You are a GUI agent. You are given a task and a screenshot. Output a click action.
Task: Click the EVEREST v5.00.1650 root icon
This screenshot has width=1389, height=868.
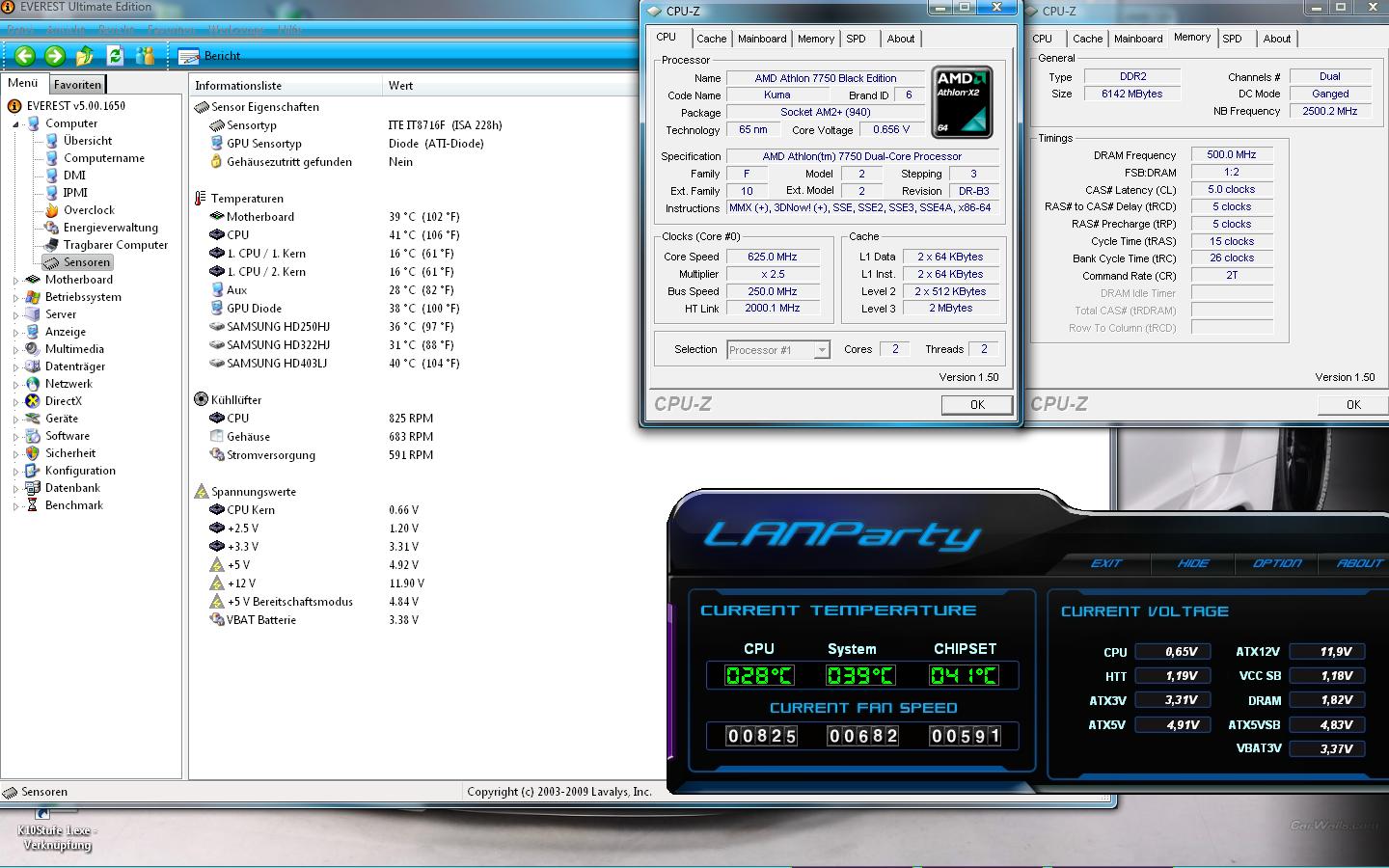click(x=14, y=106)
